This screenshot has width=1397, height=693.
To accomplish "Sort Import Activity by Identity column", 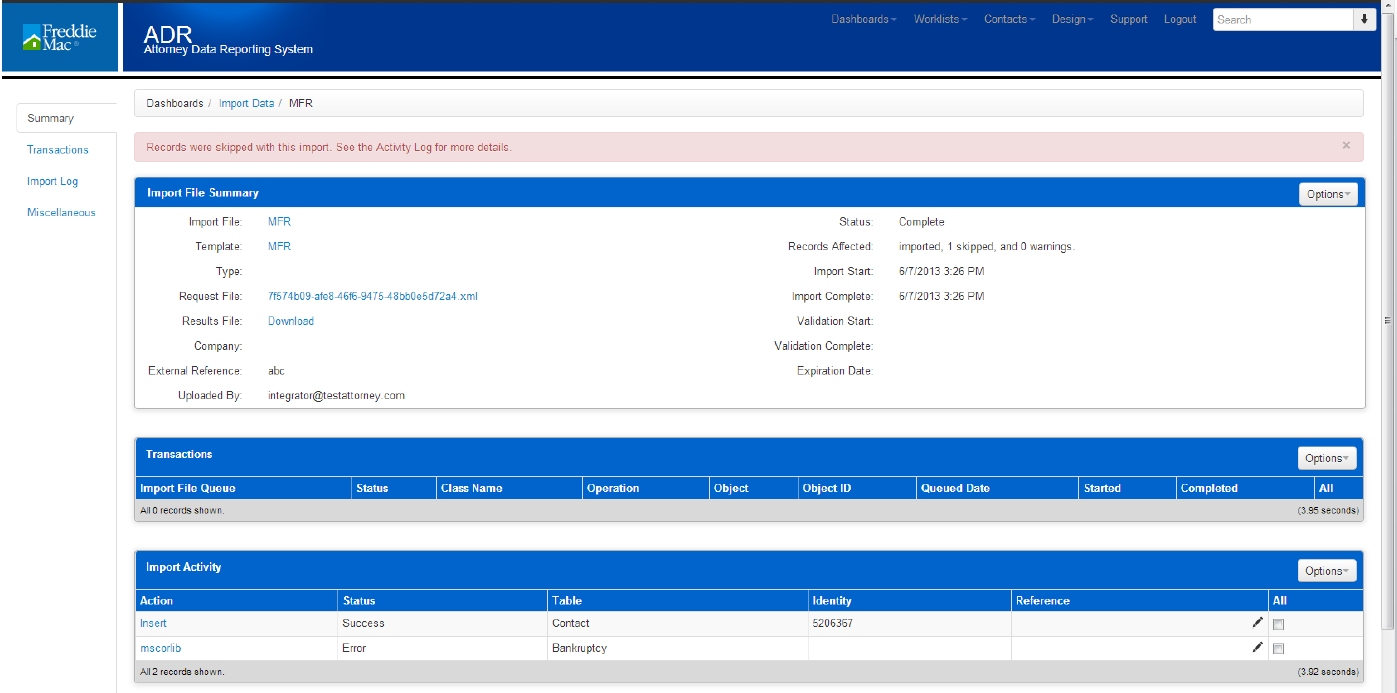I will pos(832,601).
